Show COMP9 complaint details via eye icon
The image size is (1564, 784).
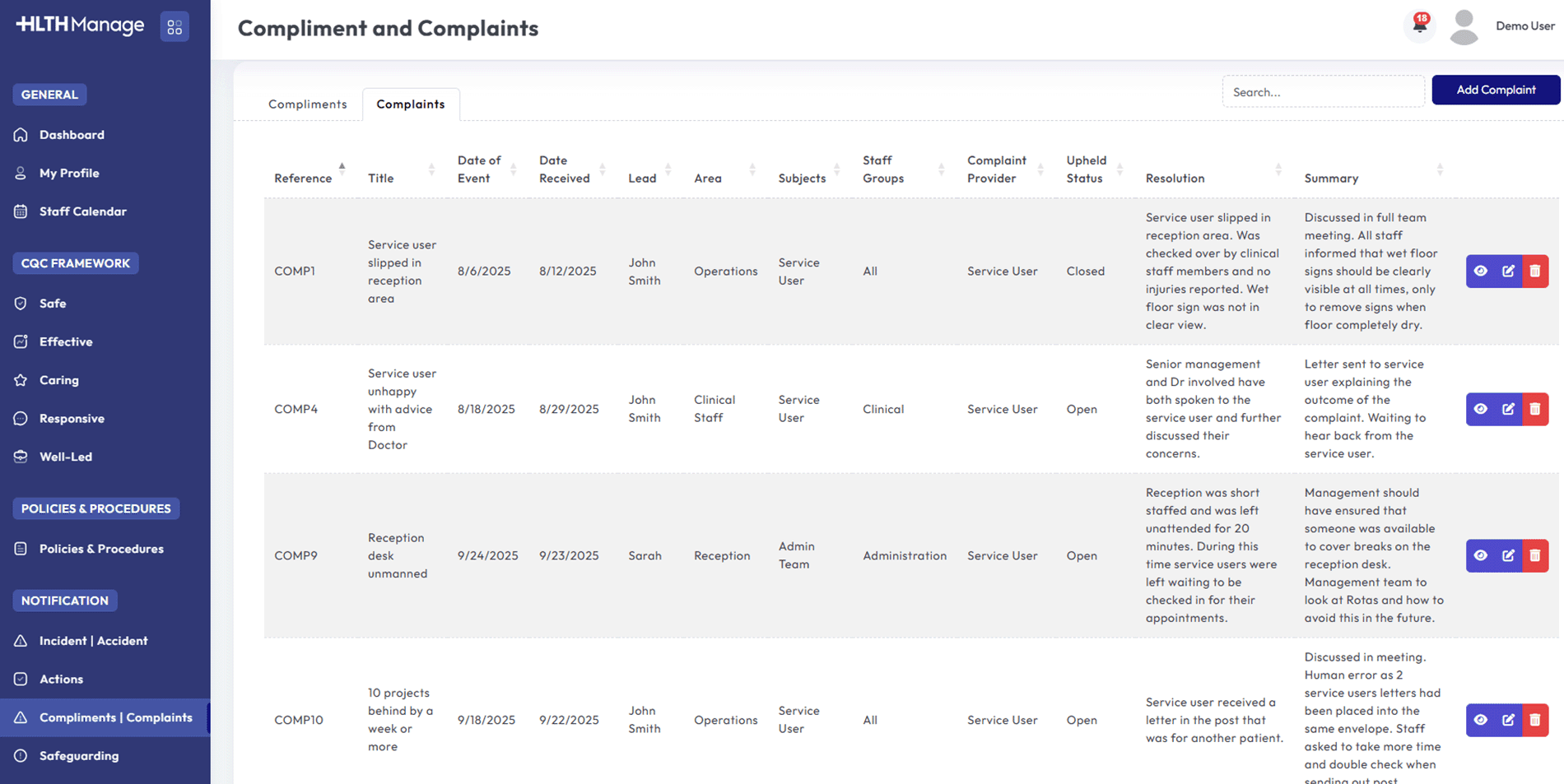point(1480,556)
